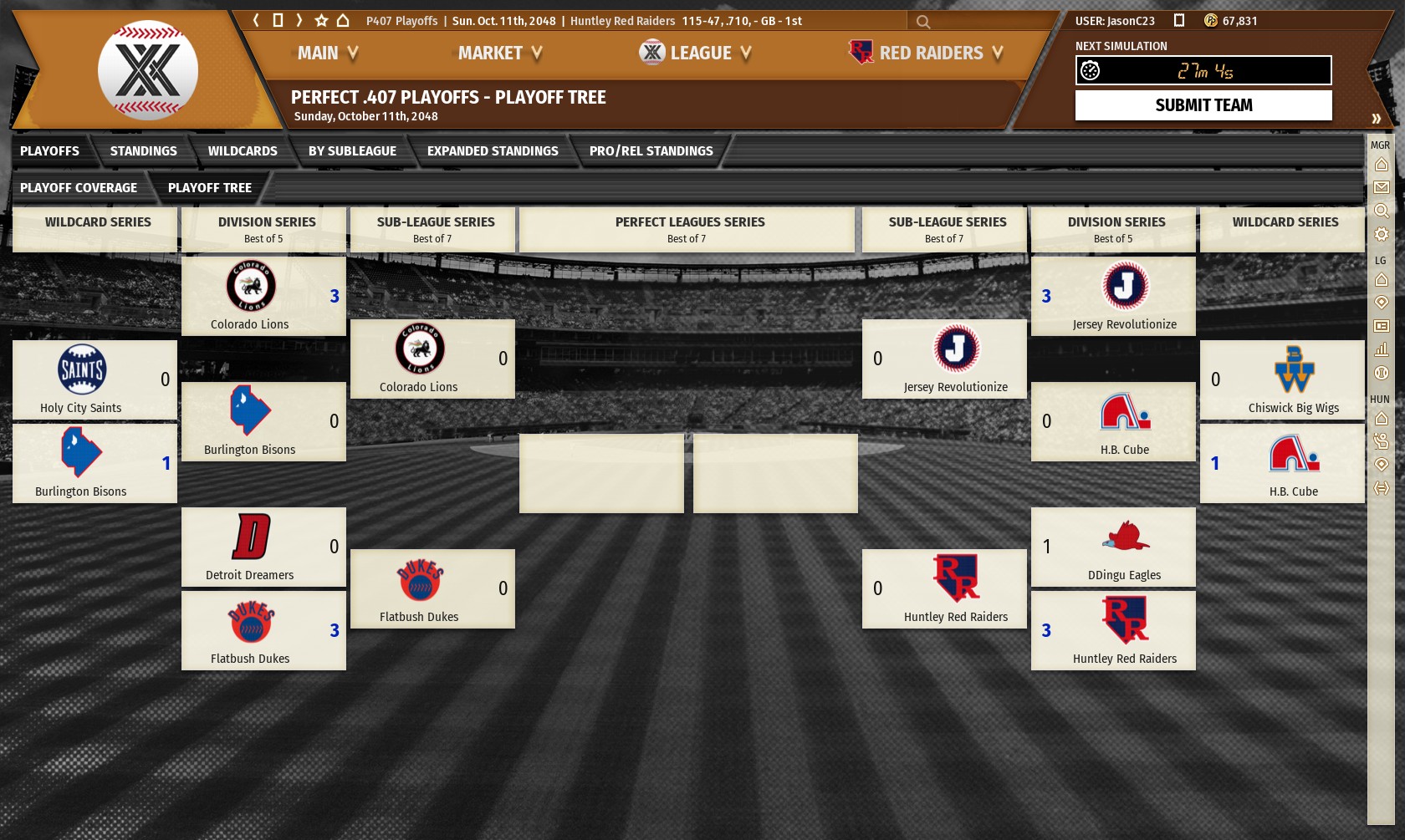Open the MAIN dropdown menu
Viewport: 1405px width, 840px height.
pyautogui.click(x=328, y=53)
